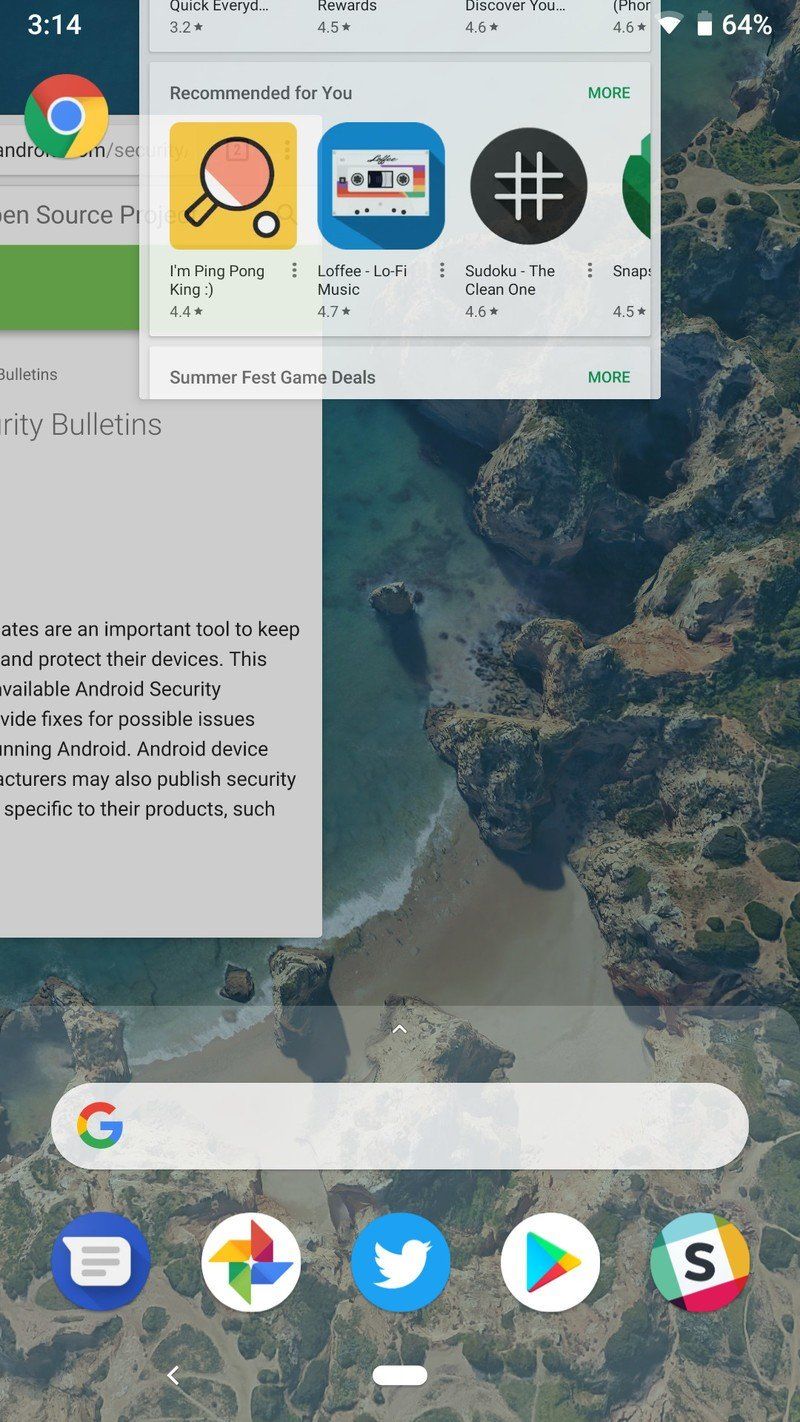Open Sudoku The Clean One icon
The width and height of the screenshot is (800, 1422).
tap(528, 186)
